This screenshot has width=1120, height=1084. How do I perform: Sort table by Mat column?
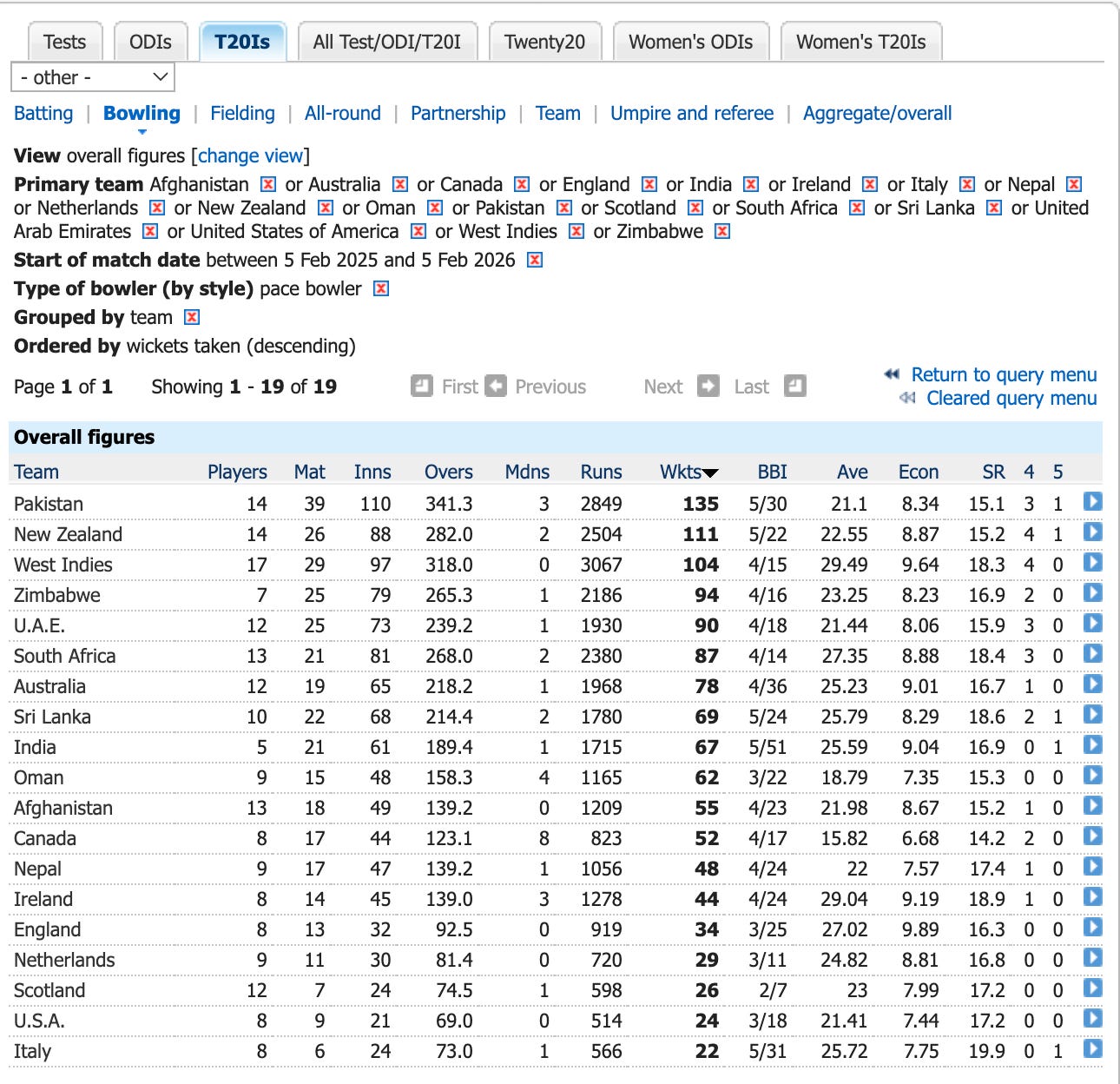[x=310, y=472]
